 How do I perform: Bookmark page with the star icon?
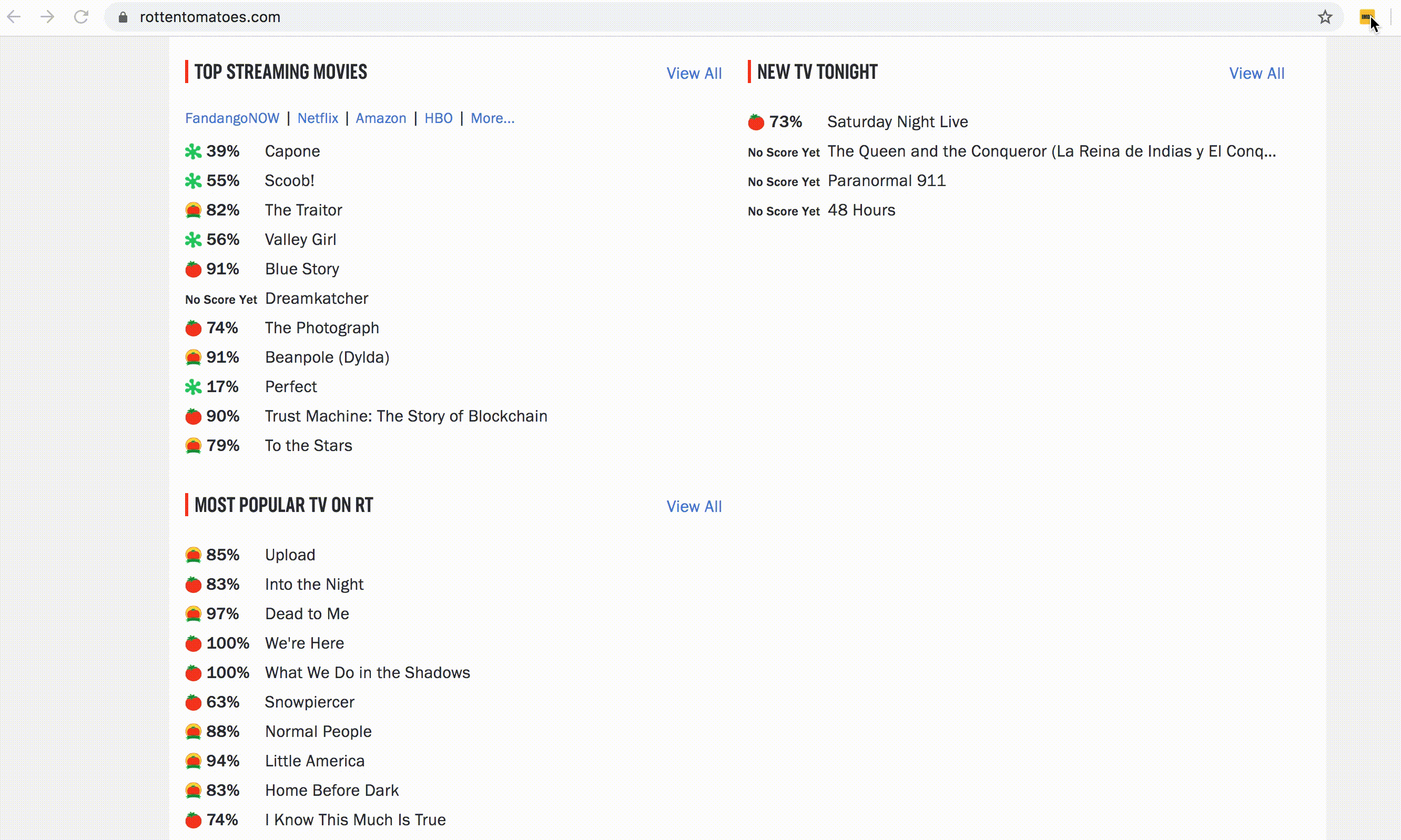(x=1325, y=17)
